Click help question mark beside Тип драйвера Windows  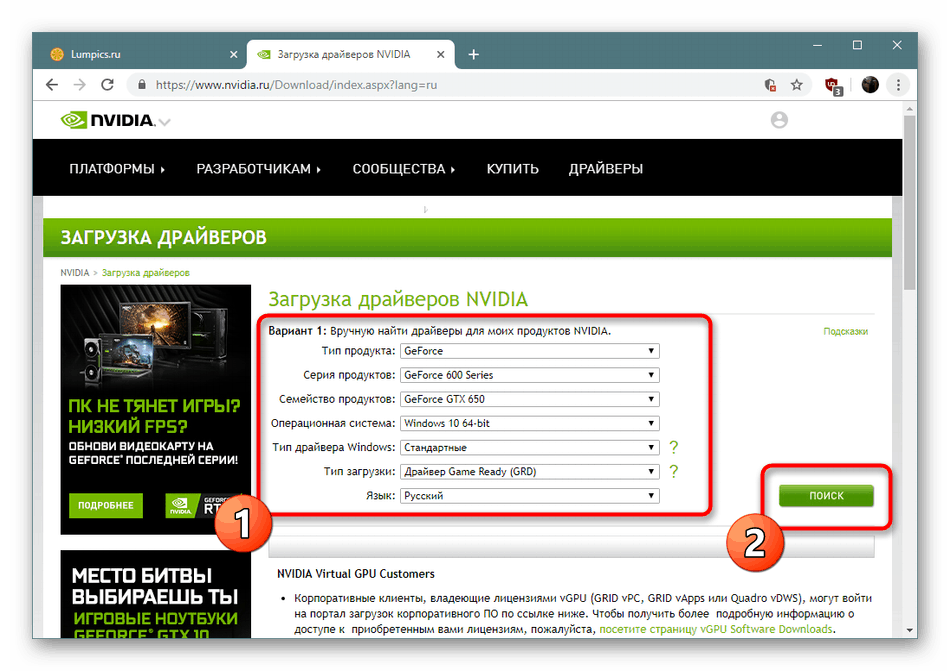point(673,448)
